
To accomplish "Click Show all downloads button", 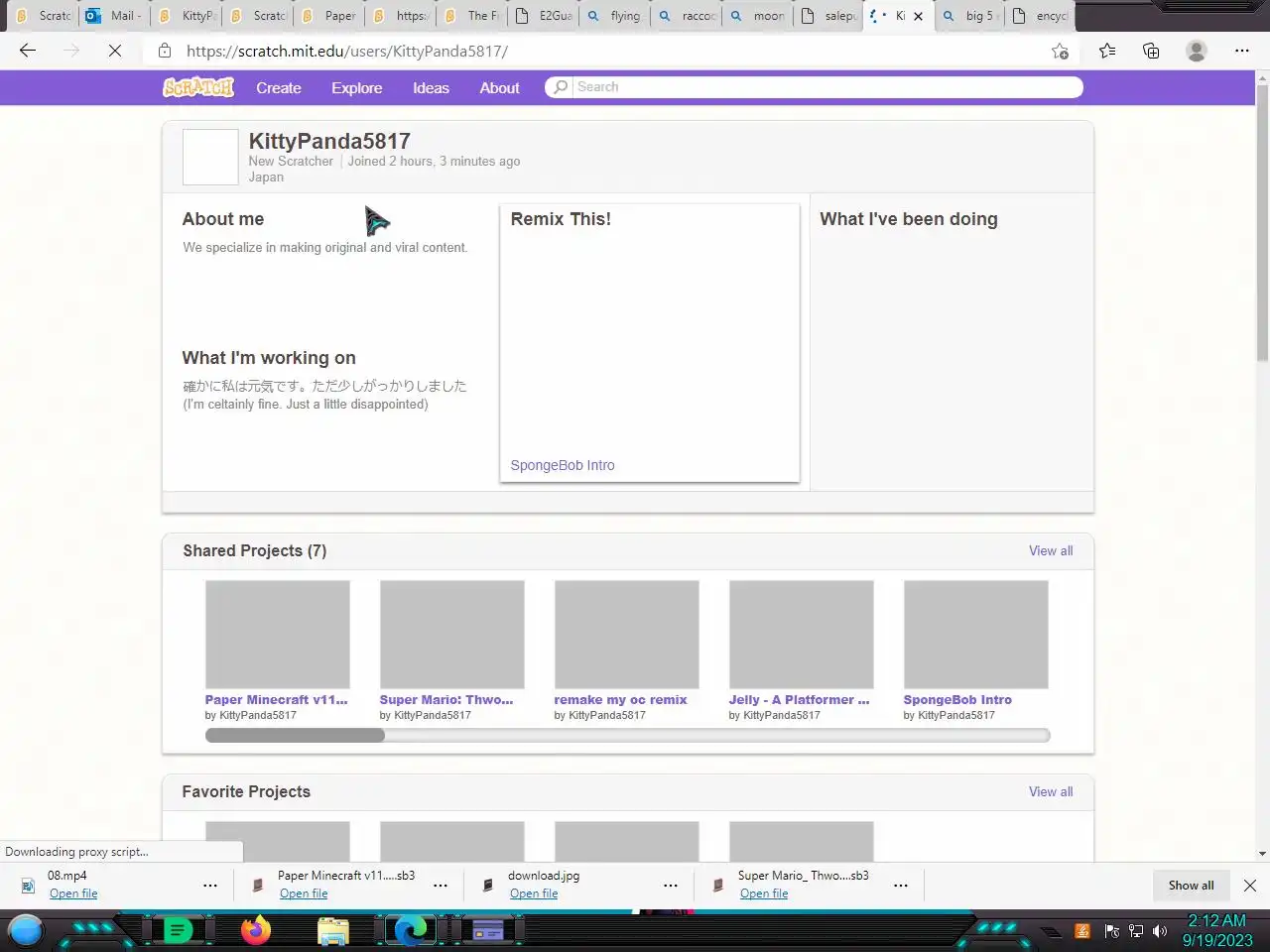I will click(x=1191, y=886).
